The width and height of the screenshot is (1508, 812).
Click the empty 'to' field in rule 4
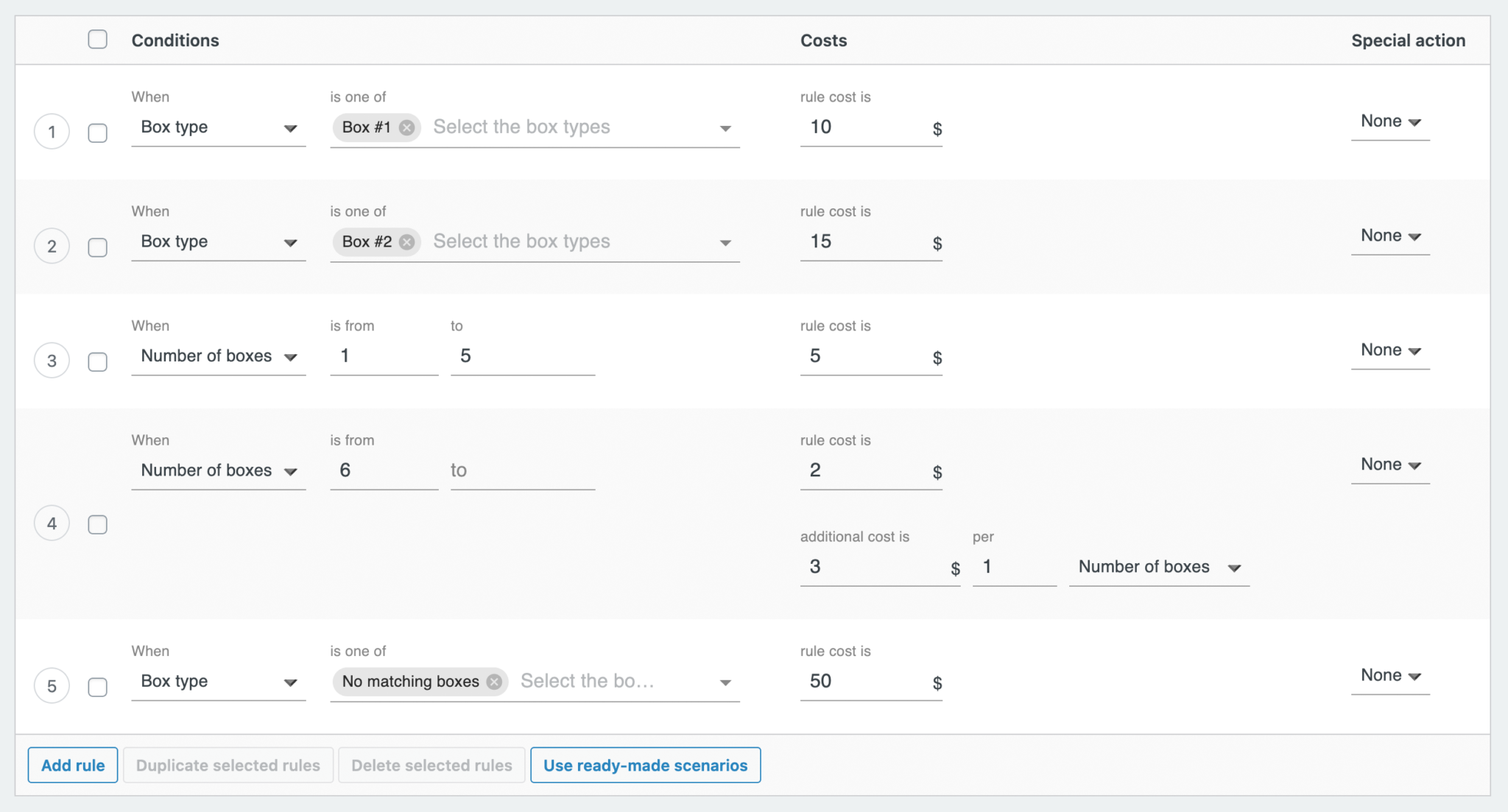[522, 470]
